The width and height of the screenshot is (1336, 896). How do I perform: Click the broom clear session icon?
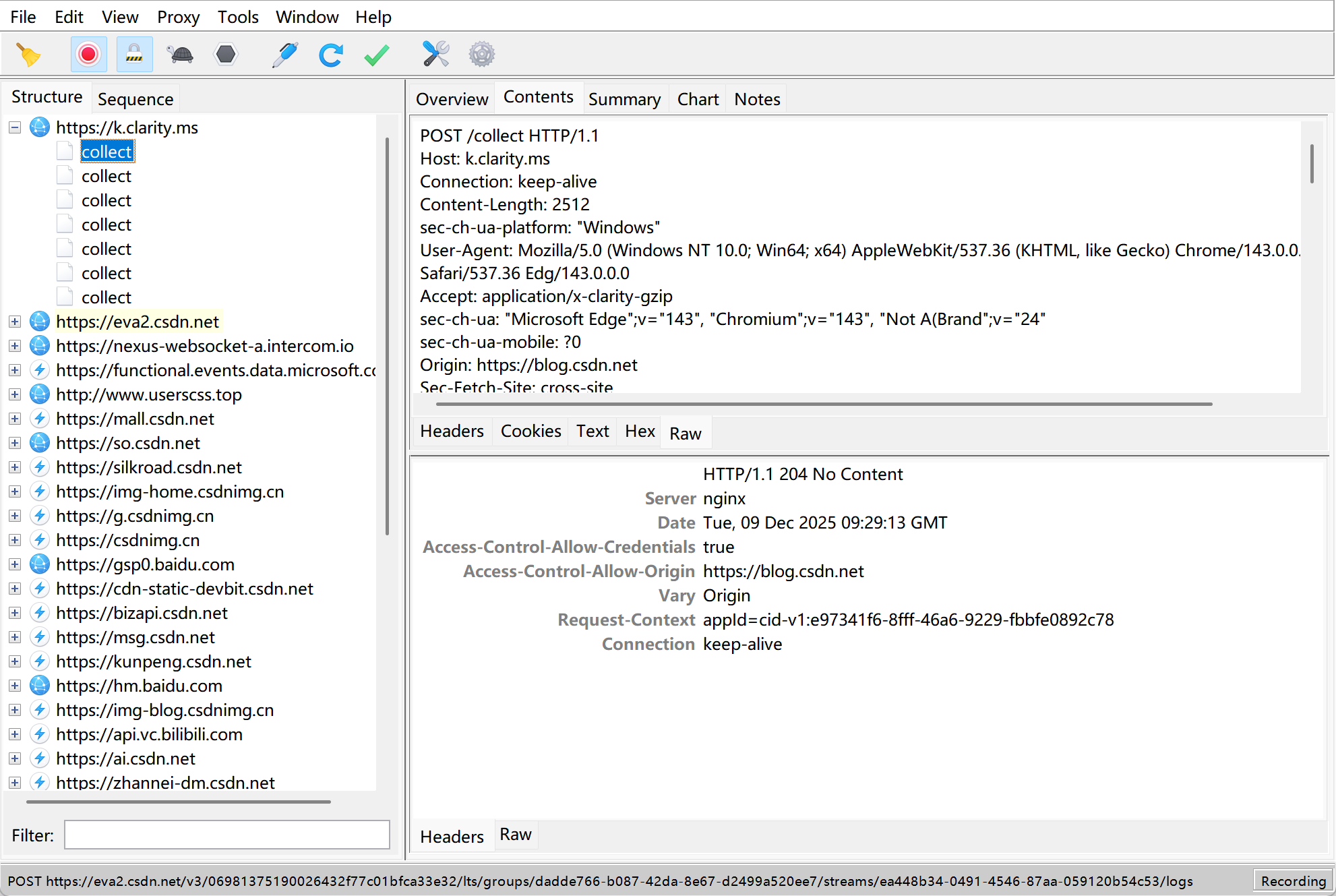29,55
